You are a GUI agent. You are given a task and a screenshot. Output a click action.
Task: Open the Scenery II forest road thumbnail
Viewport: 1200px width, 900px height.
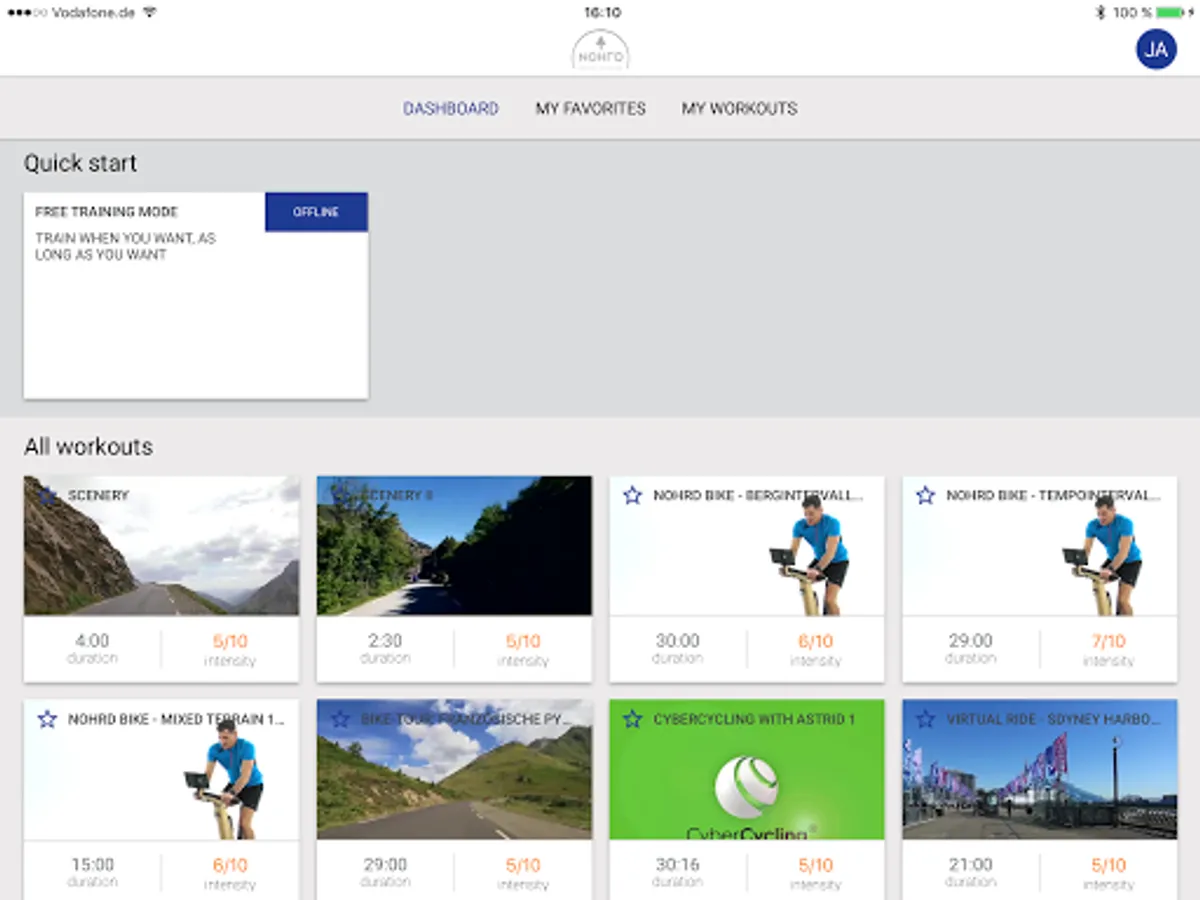454,545
